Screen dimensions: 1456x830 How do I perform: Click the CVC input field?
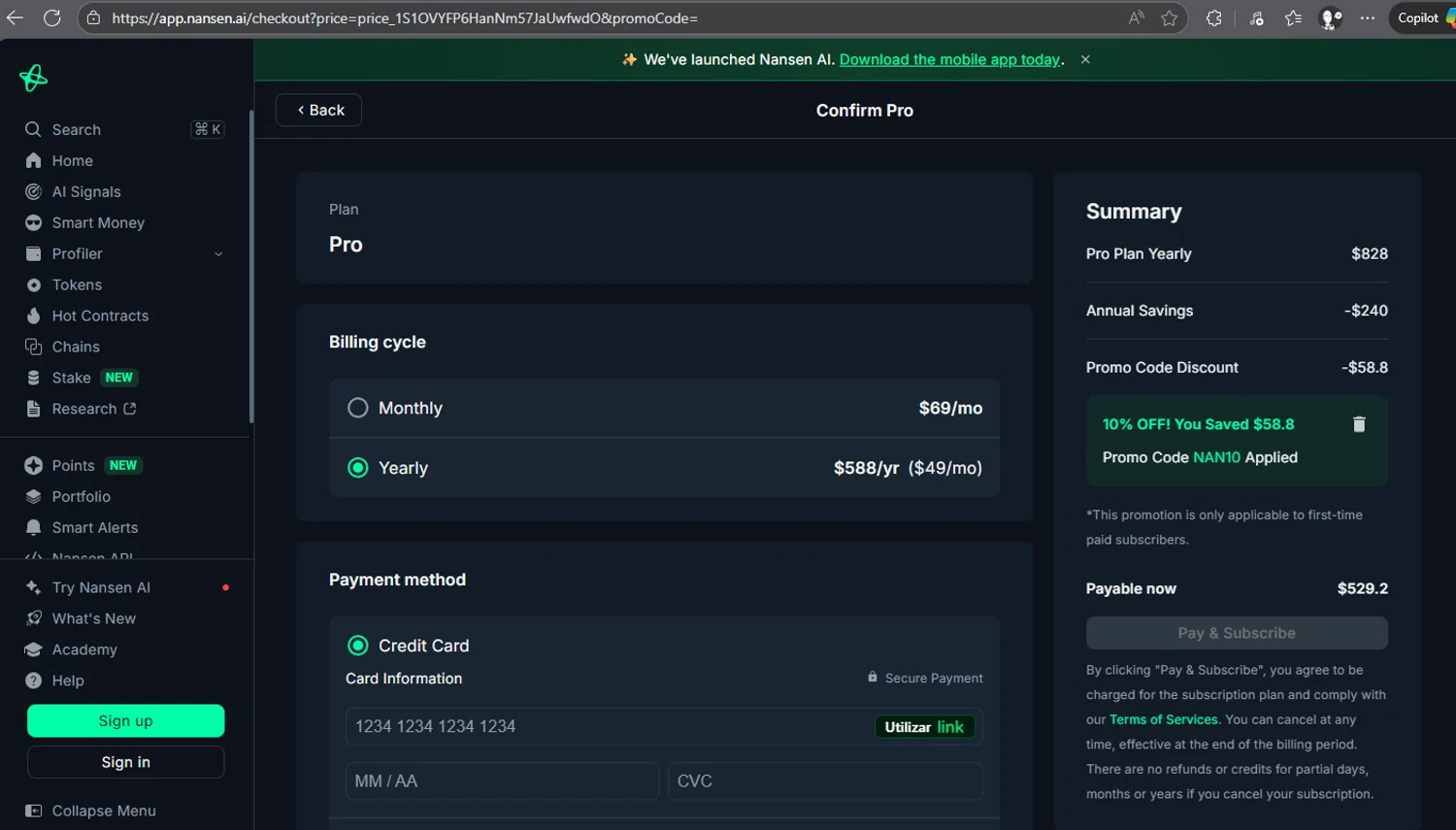(x=825, y=780)
